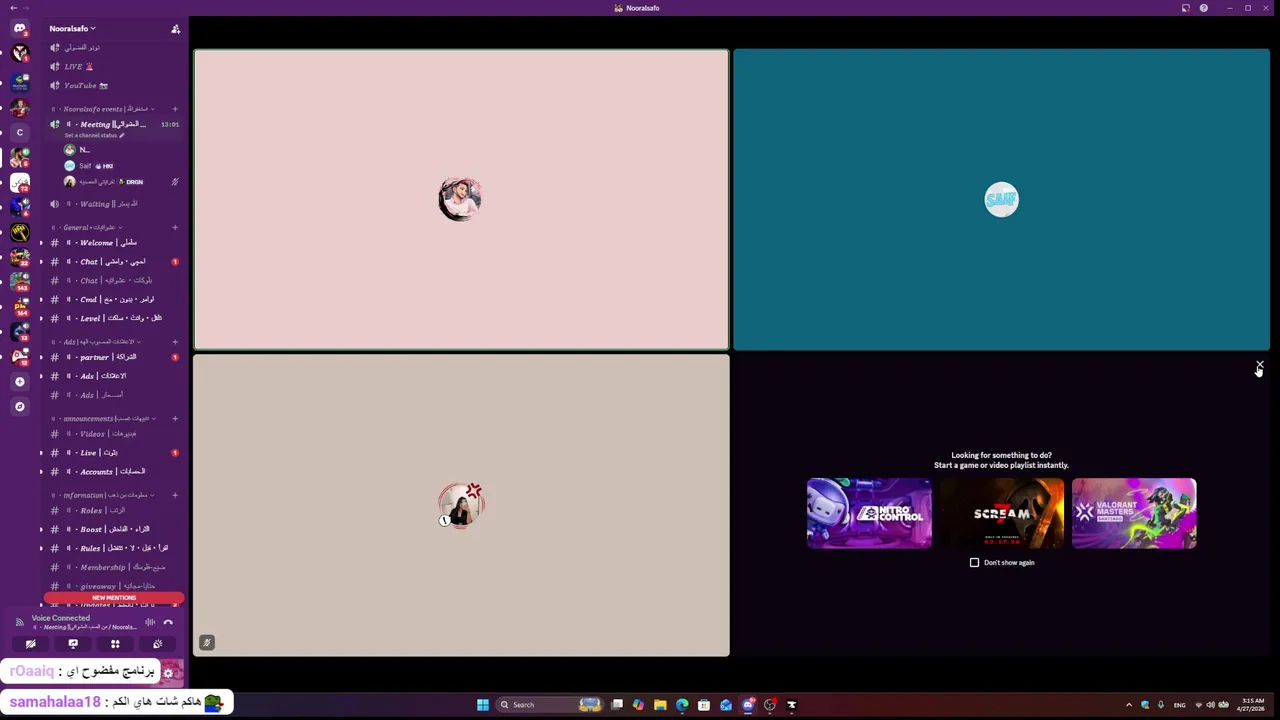The width and height of the screenshot is (1280, 720).
Task: Open File Explorer from the taskbar
Action: [x=660, y=705]
